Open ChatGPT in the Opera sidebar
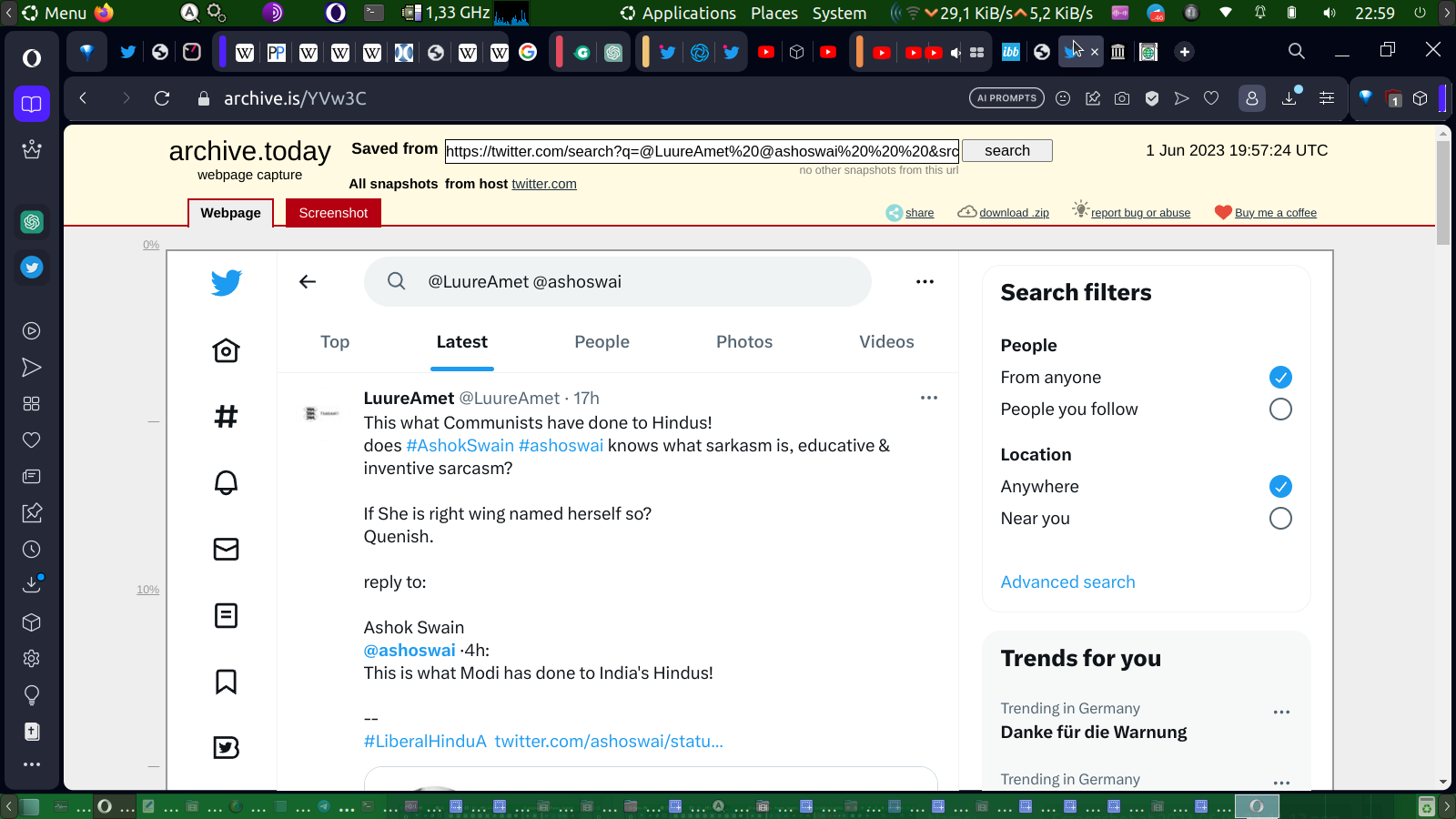The width and height of the screenshot is (1456, 819). 32,222
